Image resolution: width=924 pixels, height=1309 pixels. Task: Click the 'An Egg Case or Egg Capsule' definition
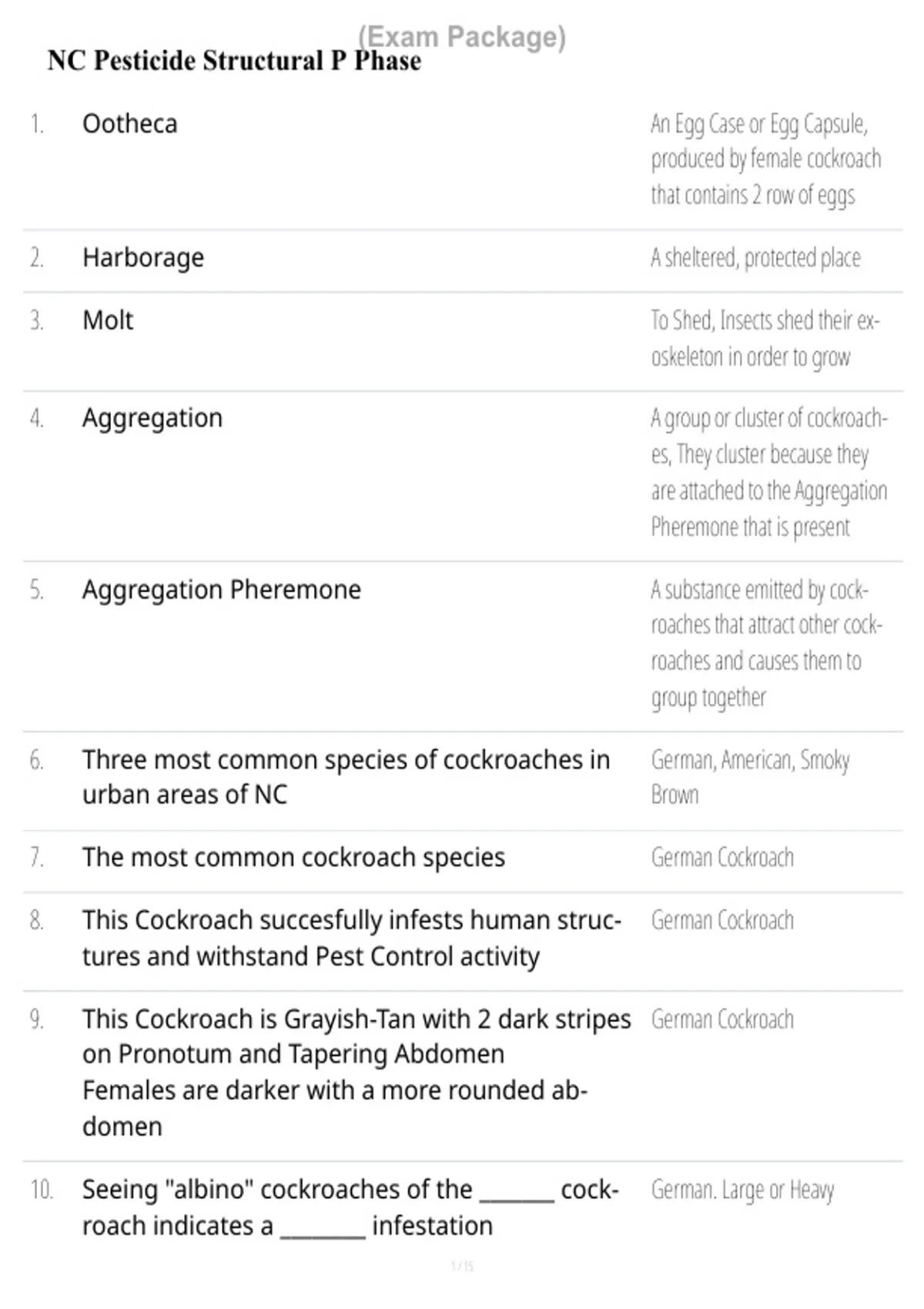766,159
